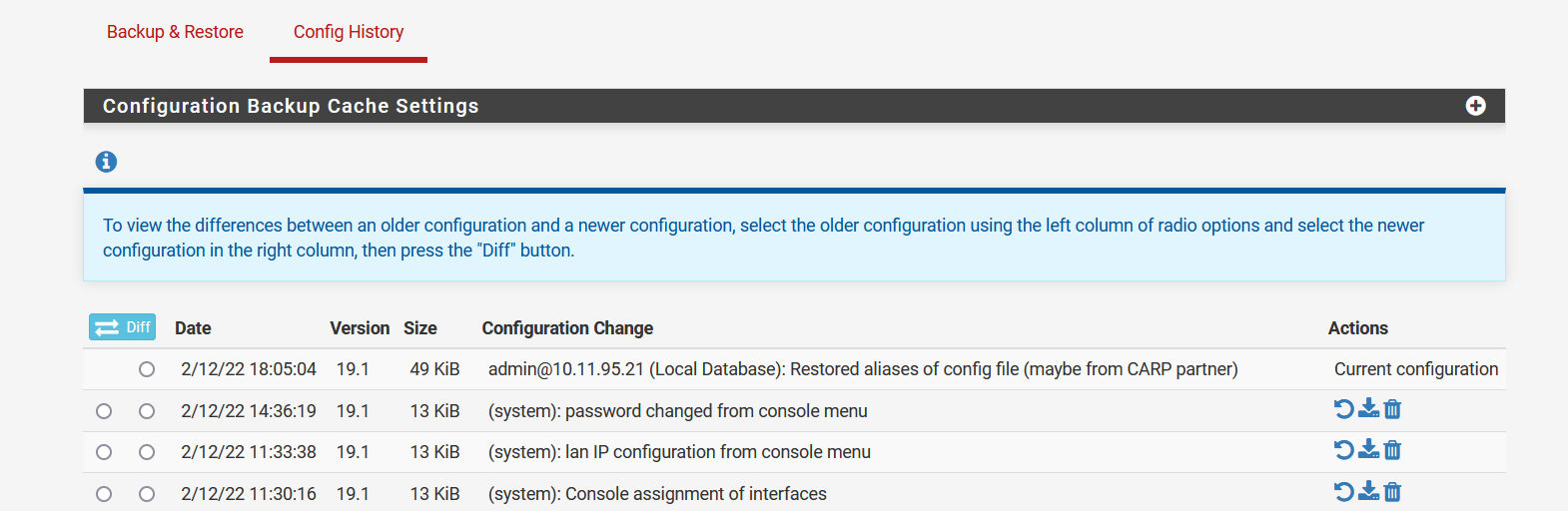Delete the Console assignment of interfaces backup
Image resolution: width=1568 pixels, height=511 pixels.
[x=1392, y=492]
